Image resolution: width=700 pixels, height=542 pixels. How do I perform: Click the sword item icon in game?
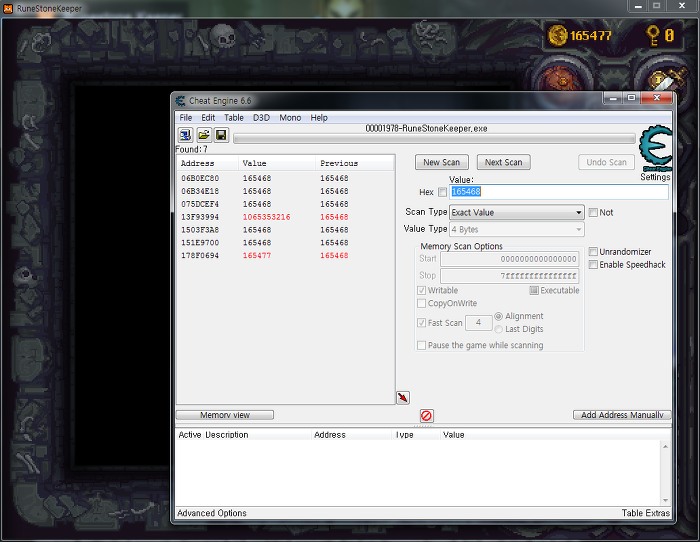pos(667,79)
